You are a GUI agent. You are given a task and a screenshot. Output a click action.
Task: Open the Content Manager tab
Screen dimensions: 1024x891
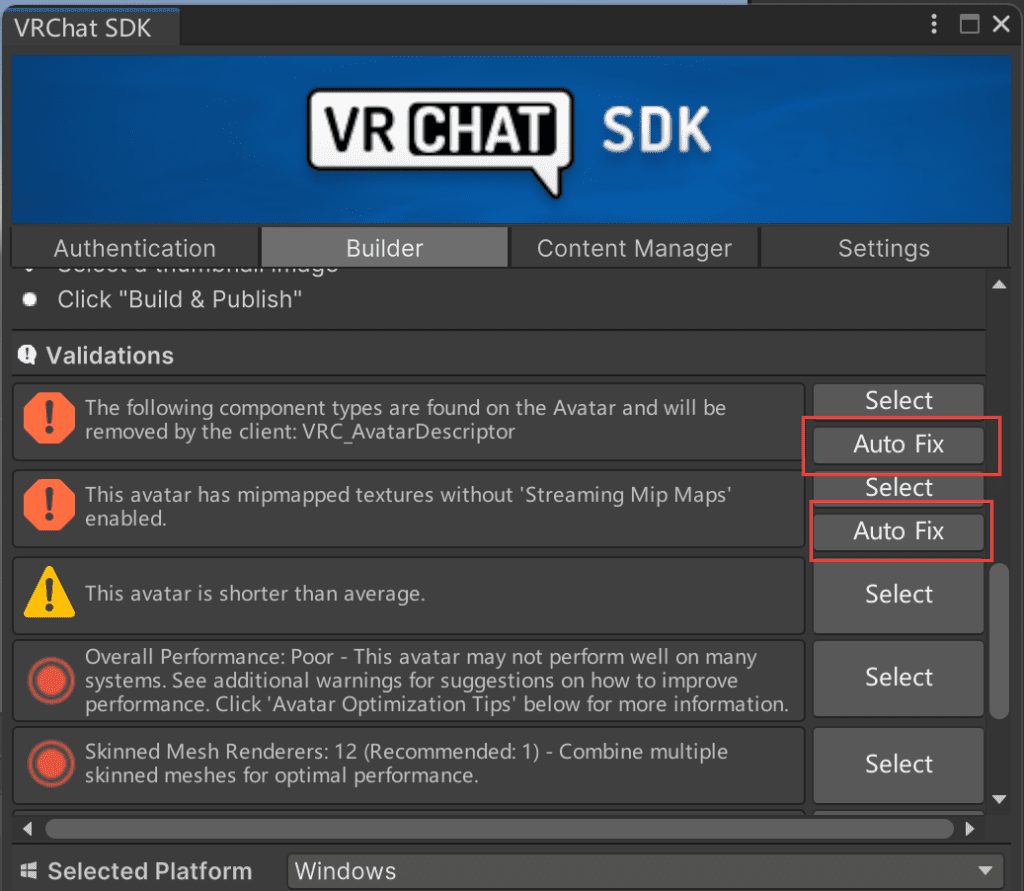pyautogui.click(x=634, y=248)
